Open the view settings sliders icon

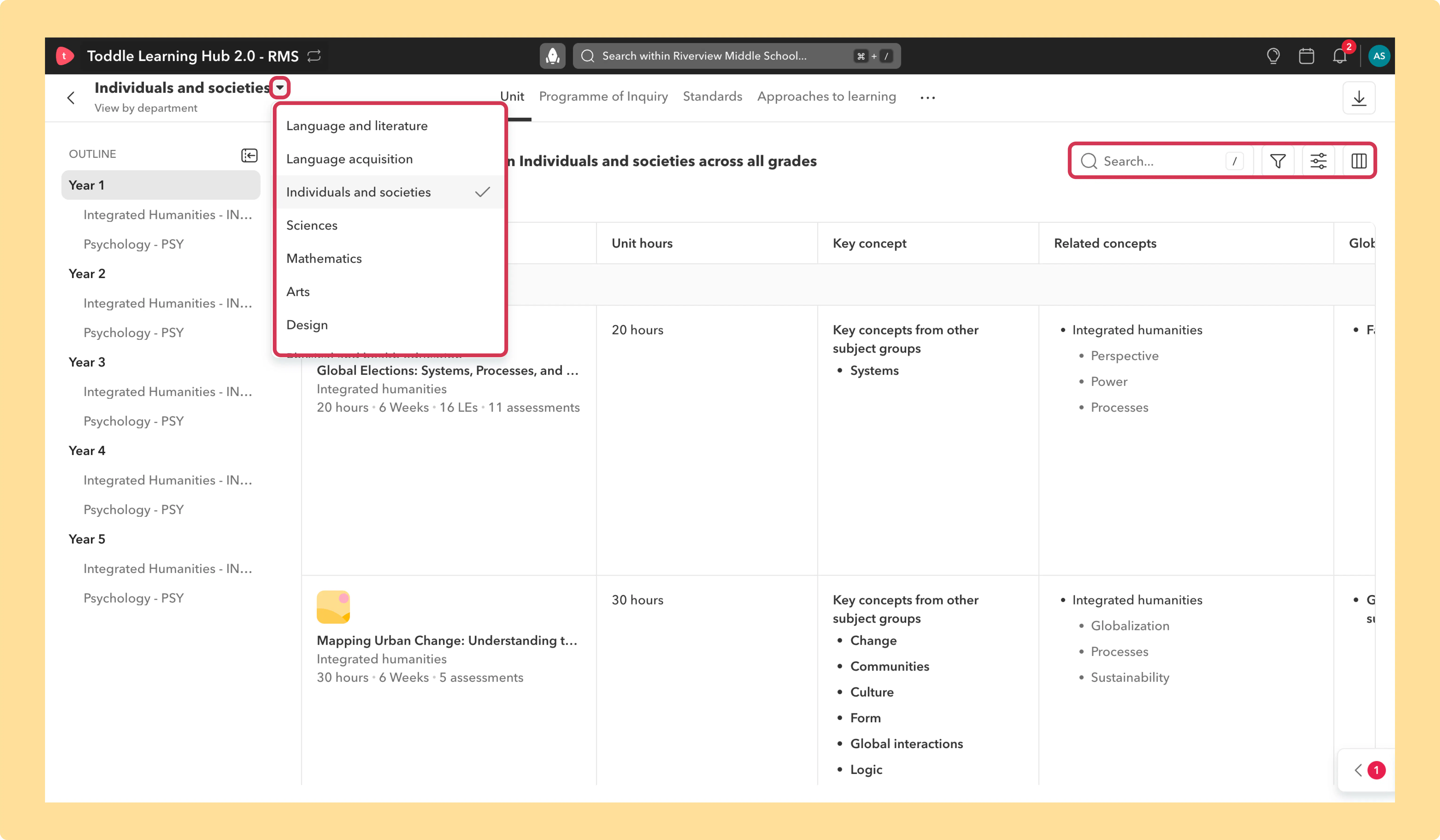pos(1318,161)
